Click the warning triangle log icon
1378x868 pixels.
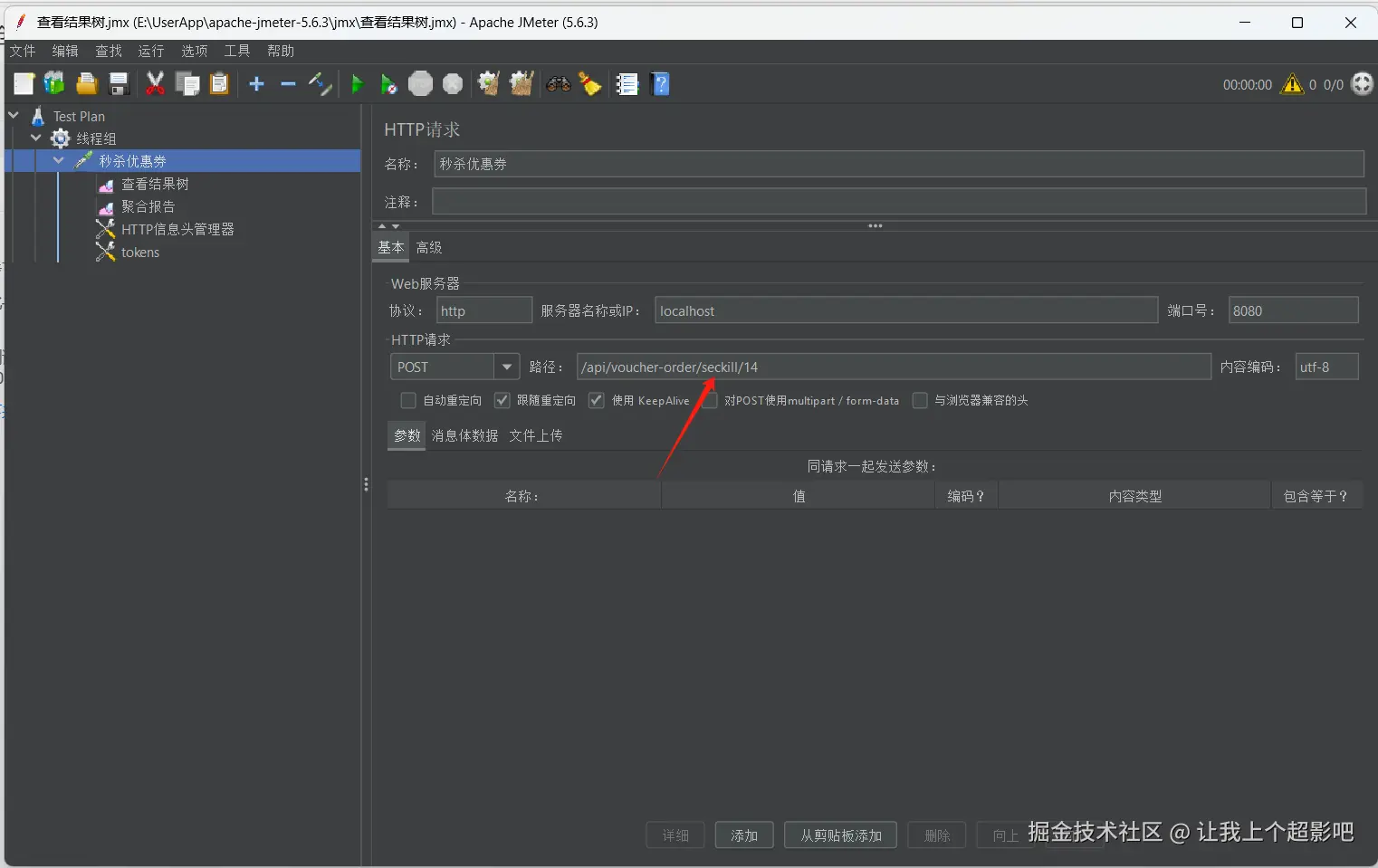tap(1292, 84)
